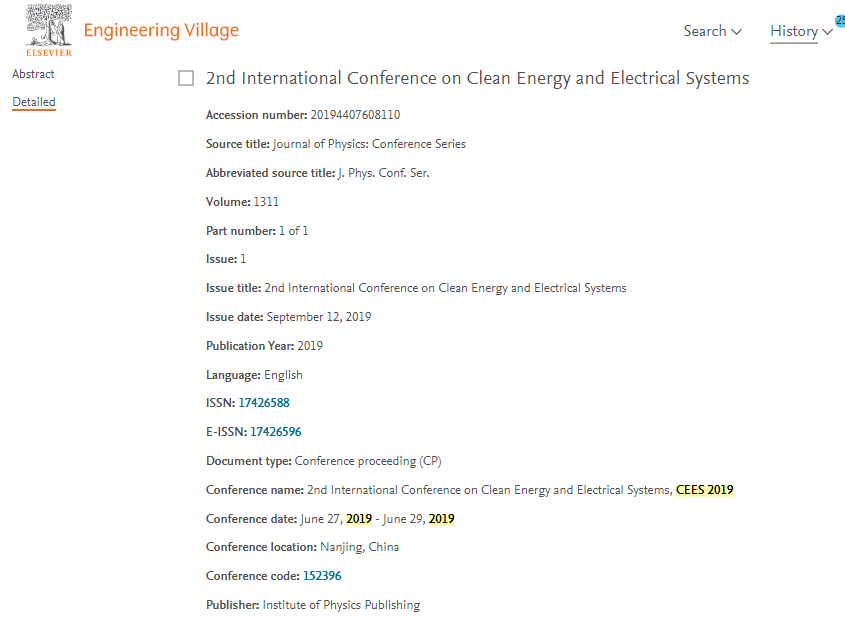Click accession number 20194407608110
Screen dimensions: 845x618
pyautogui.click(x=355, y=115)
